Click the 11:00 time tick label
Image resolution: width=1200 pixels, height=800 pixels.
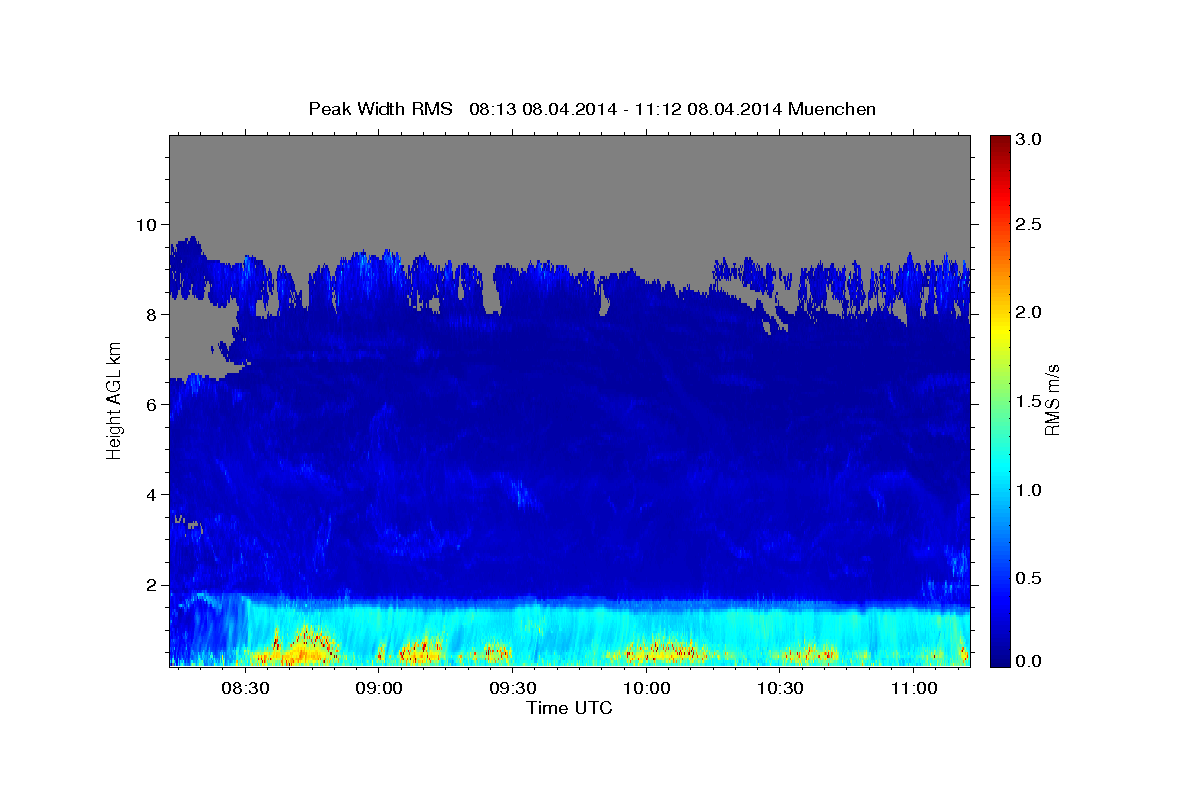pos(913,688)
